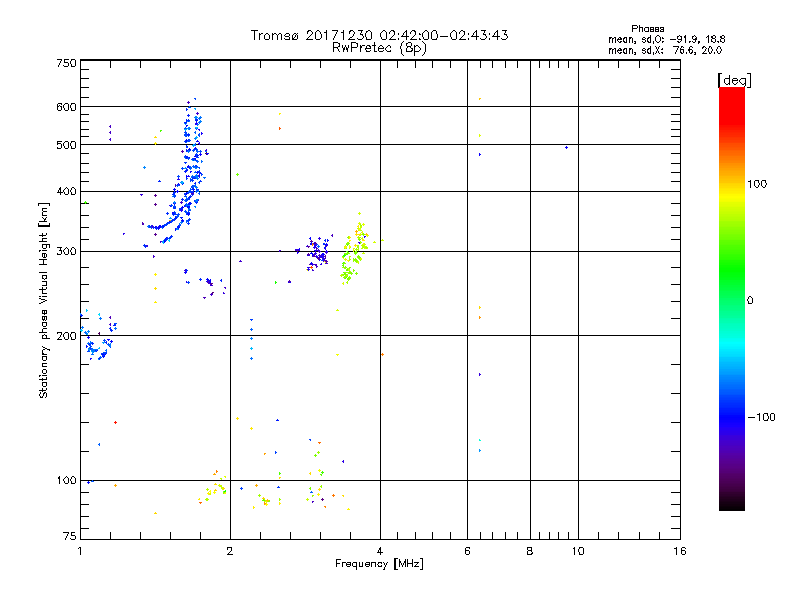Click the x-axis tick label '1'

(x=80, y=551)
